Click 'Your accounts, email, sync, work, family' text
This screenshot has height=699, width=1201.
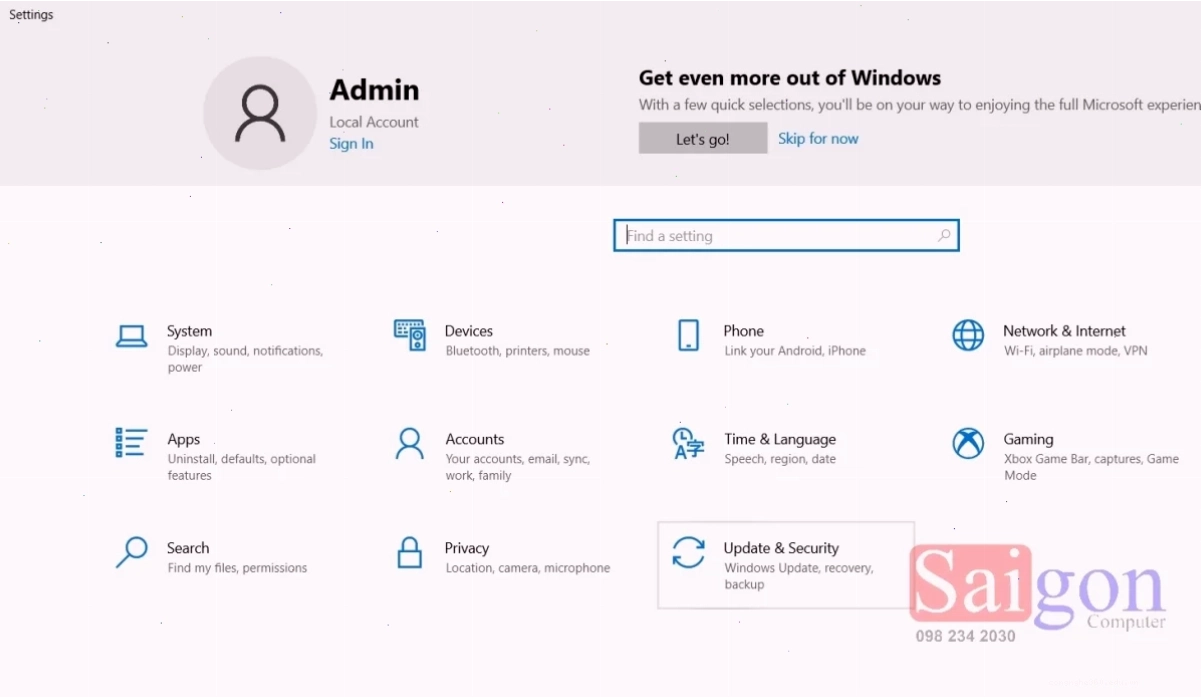[518, 467]
